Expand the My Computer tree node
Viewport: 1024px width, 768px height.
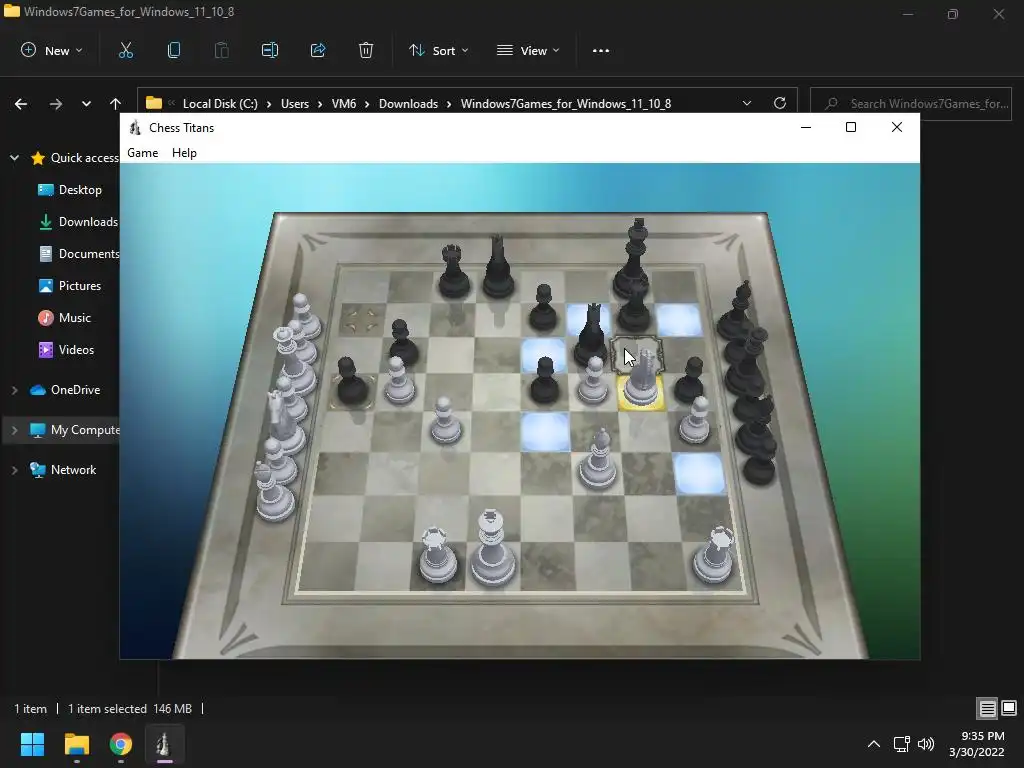click(x=14, y=430)
